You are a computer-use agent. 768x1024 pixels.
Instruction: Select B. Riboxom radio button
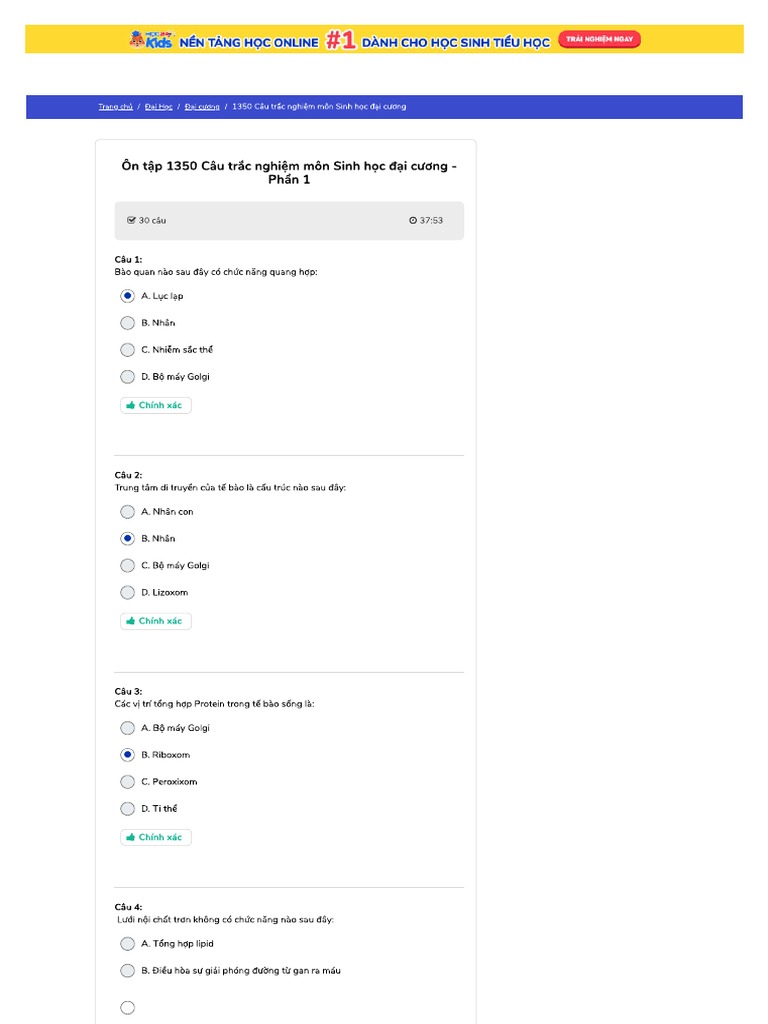[x=128, y=755]
